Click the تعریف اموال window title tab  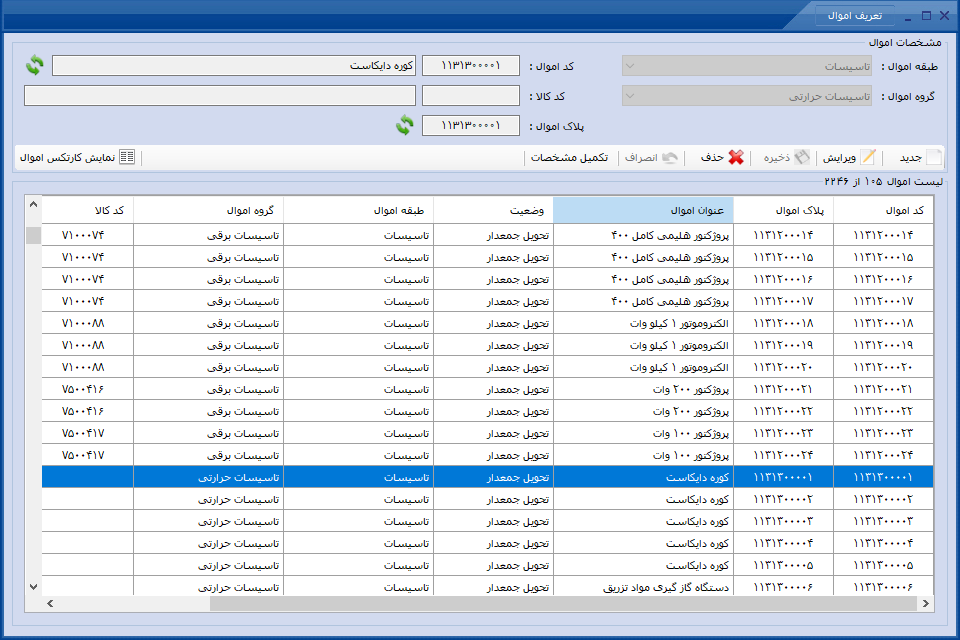point(855,15)
